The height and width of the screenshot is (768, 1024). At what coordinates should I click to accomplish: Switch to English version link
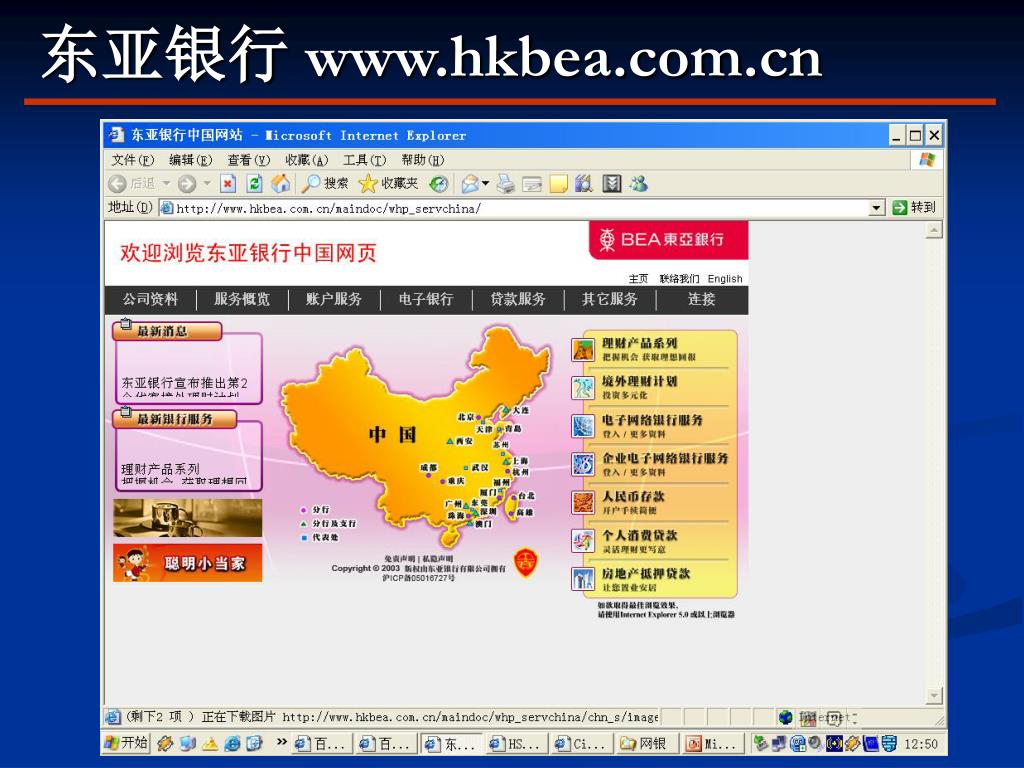(725, 279)
